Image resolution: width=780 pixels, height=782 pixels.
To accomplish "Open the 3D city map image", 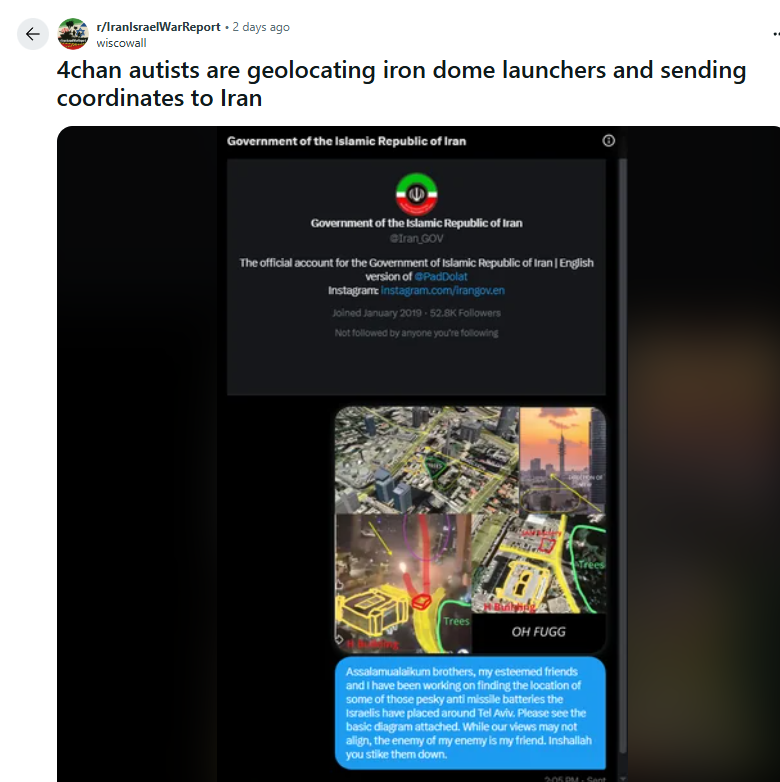I will pyautogui.click(x=427, y=460).
